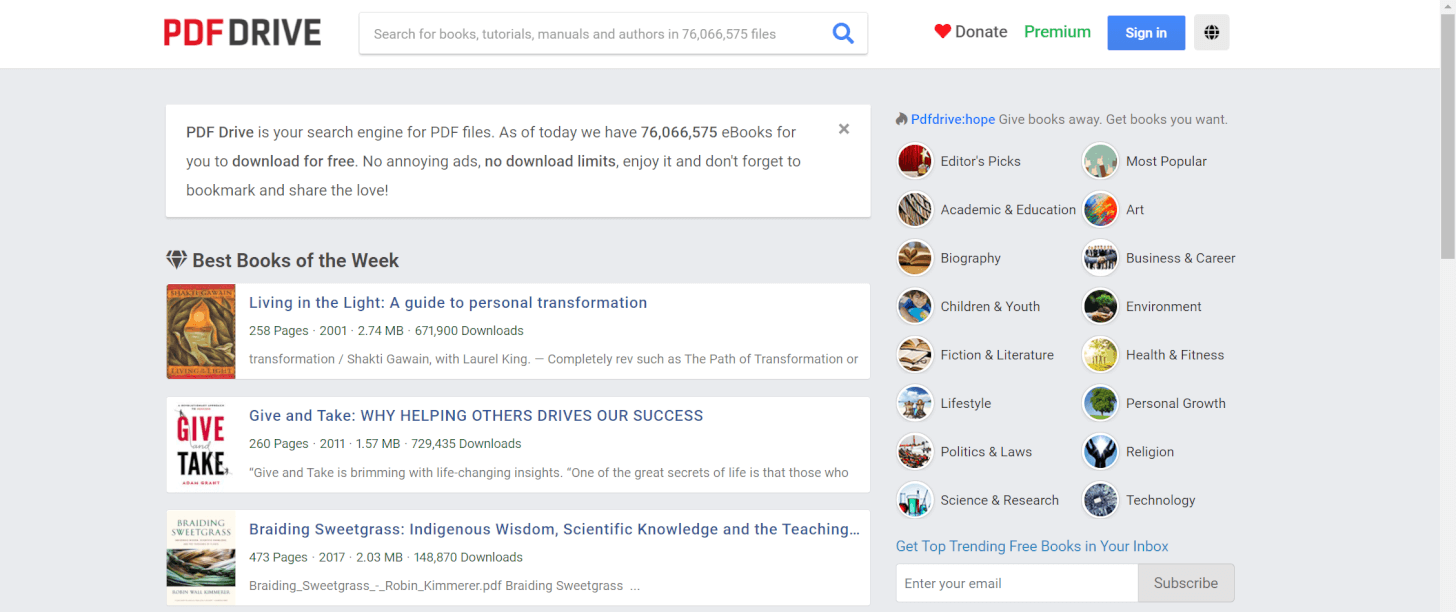Click the red heart Donate icon
This screenshot has width=1456, height=612.
coord(942,32)
